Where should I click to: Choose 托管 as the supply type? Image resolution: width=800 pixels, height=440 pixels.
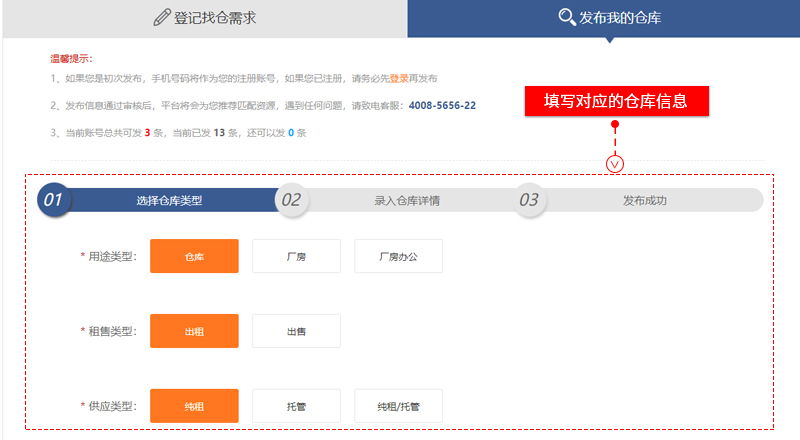(x=296, y=406)
